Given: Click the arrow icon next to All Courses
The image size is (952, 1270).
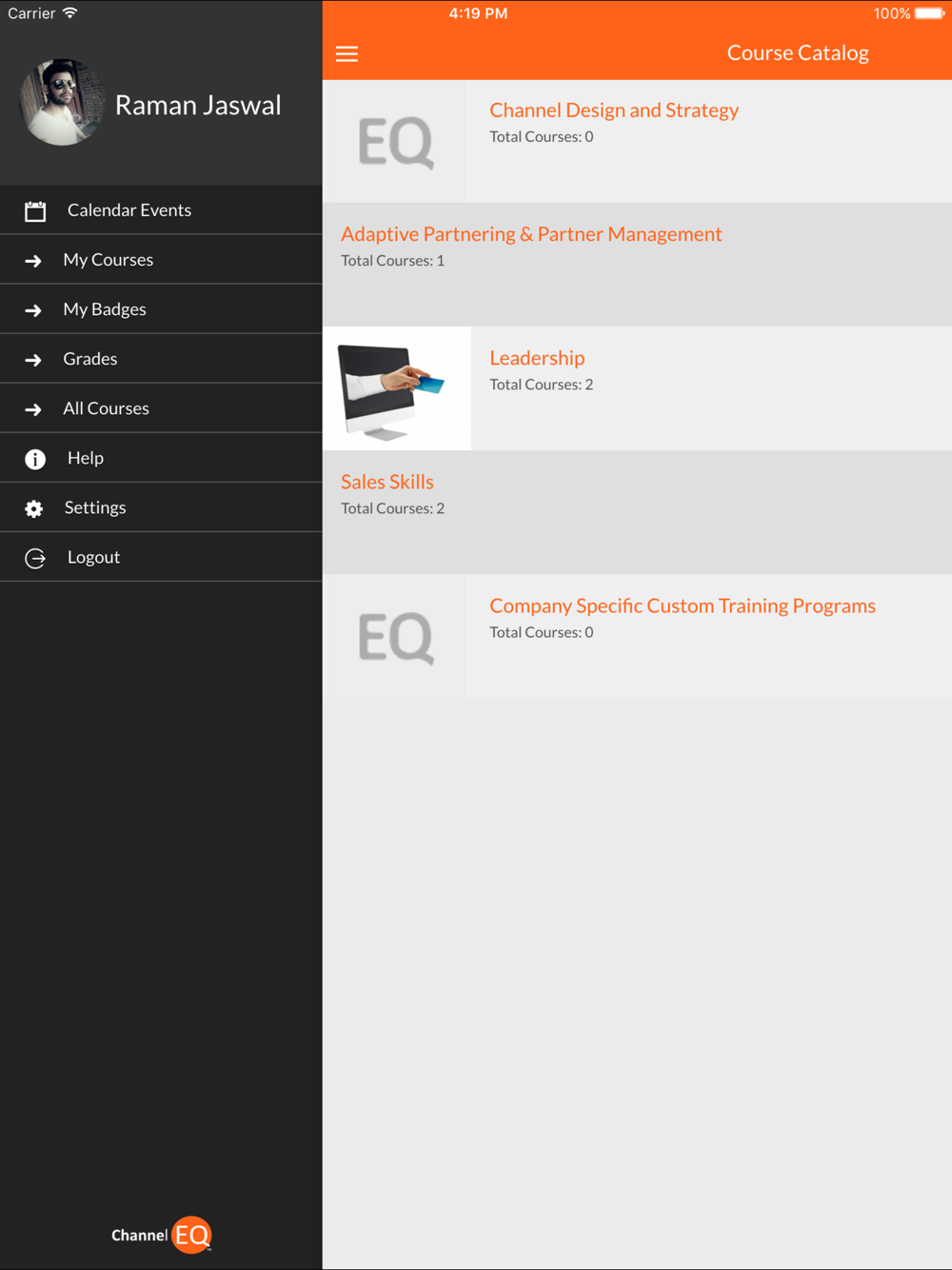Looking at the screenshot, I should point(33,409).
